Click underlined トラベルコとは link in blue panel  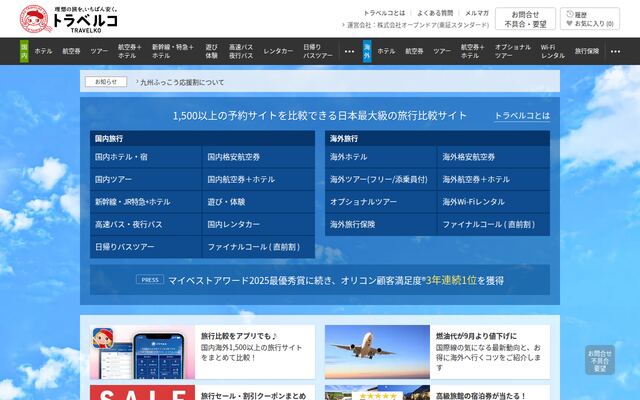pyautogui.click(x=522, y=116)
